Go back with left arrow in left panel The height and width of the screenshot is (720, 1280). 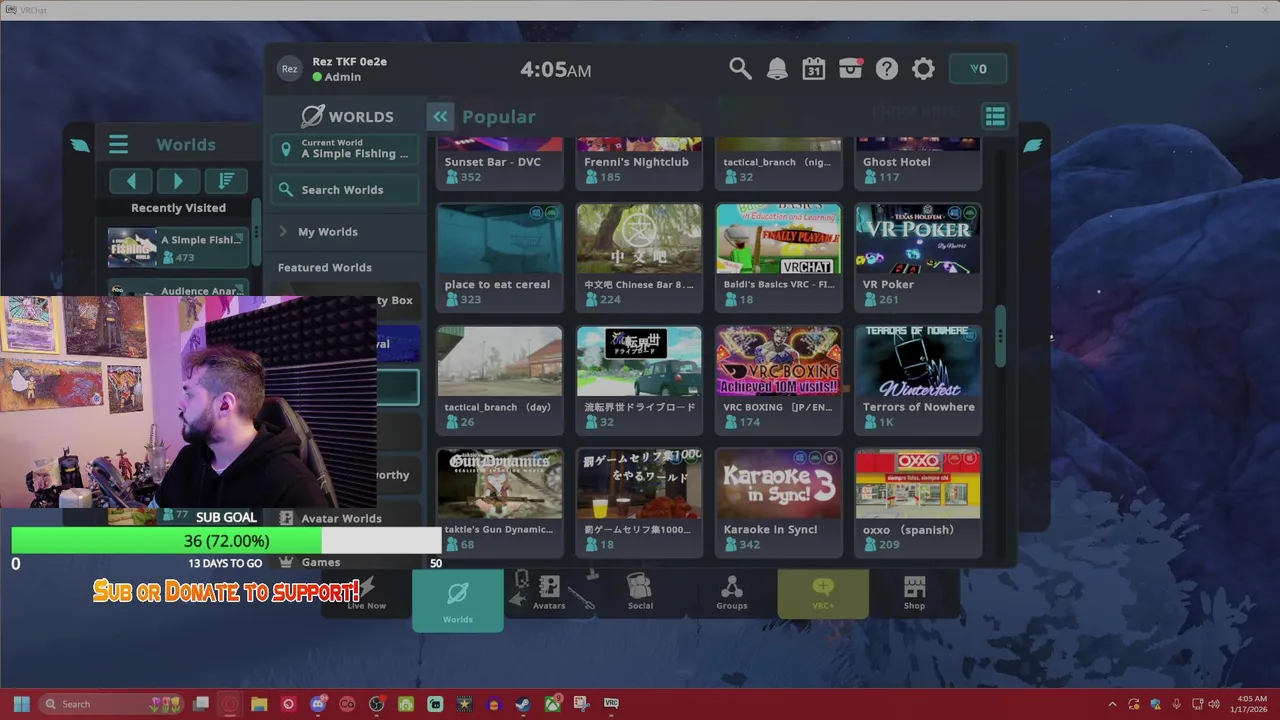(131, 181)
